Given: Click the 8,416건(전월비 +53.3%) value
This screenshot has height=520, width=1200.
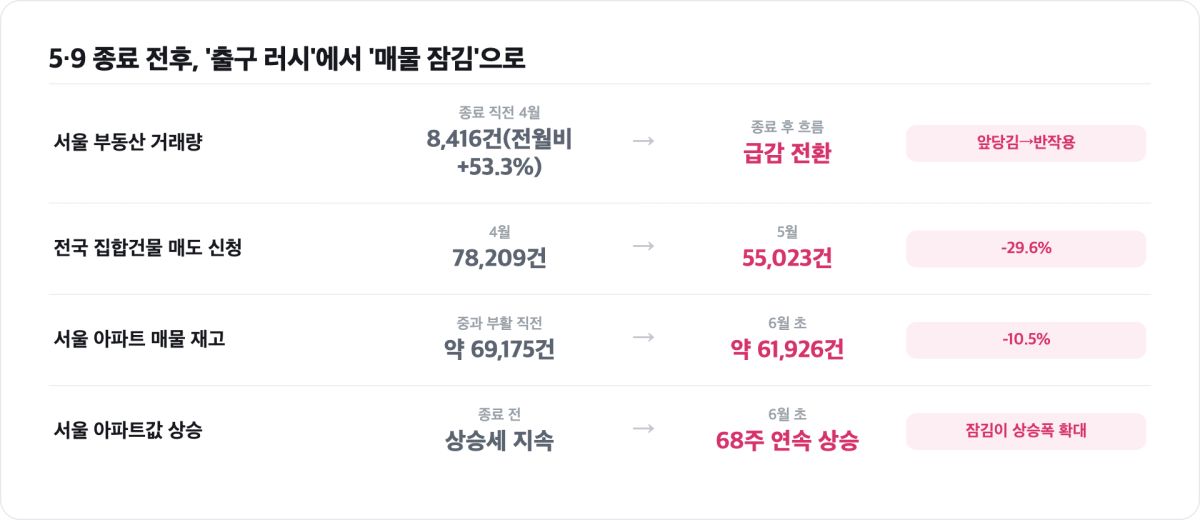Looking at the screenshot, I should click(499, 153).
